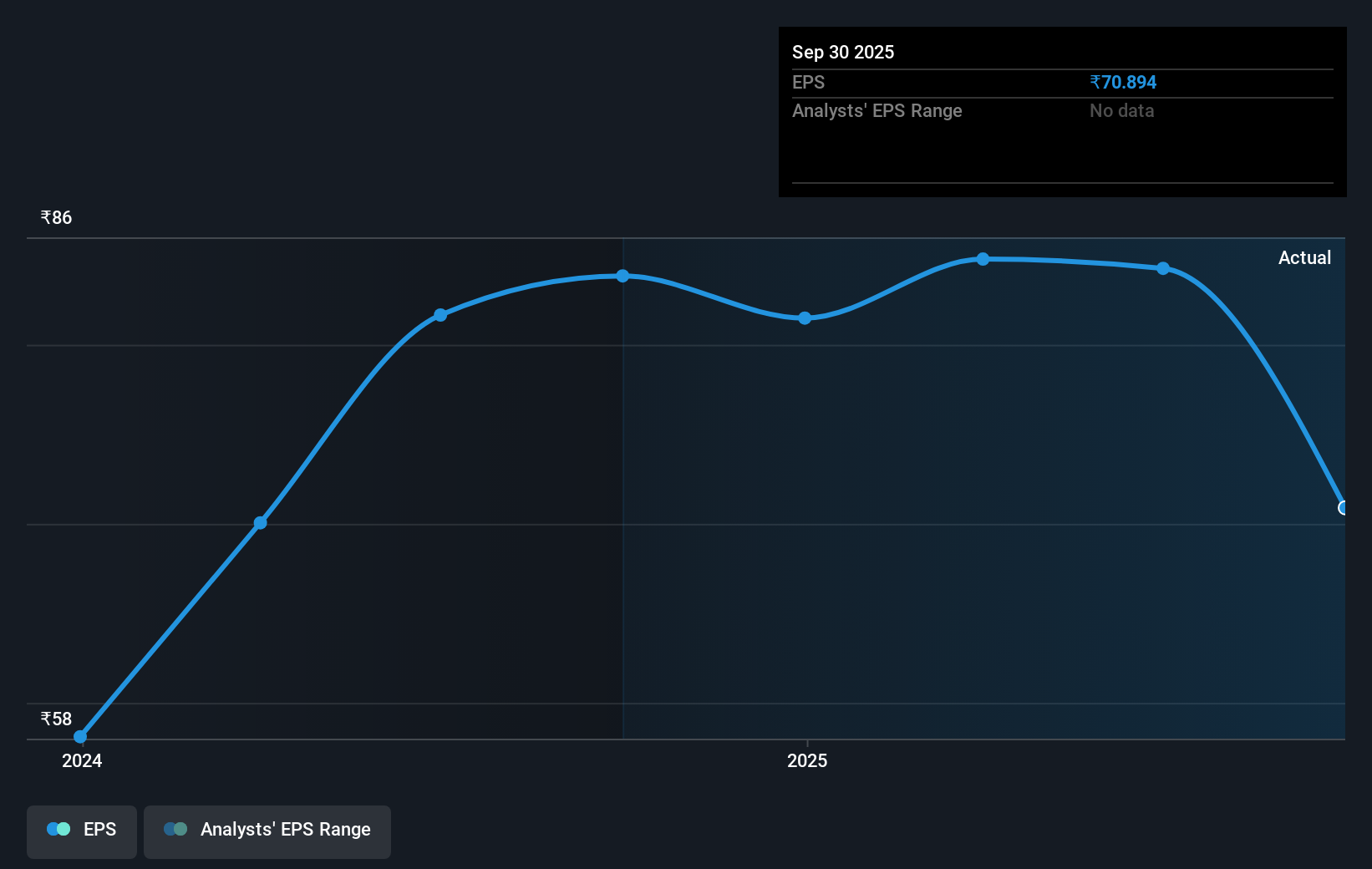Click the data point before the 2025 divider
Screen dimensions: 1372x869
[x=622, y=276]
